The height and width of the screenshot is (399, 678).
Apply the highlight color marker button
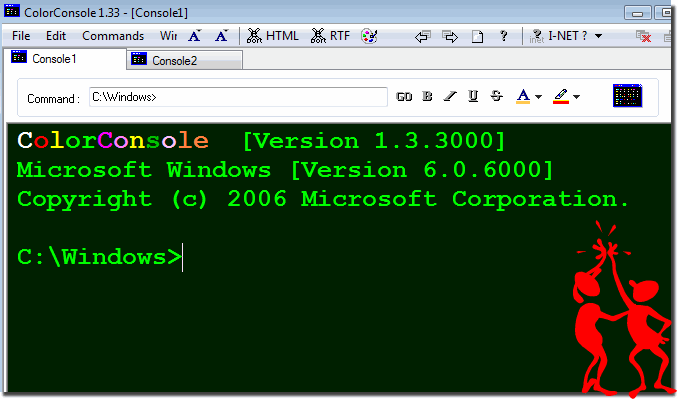561,96
